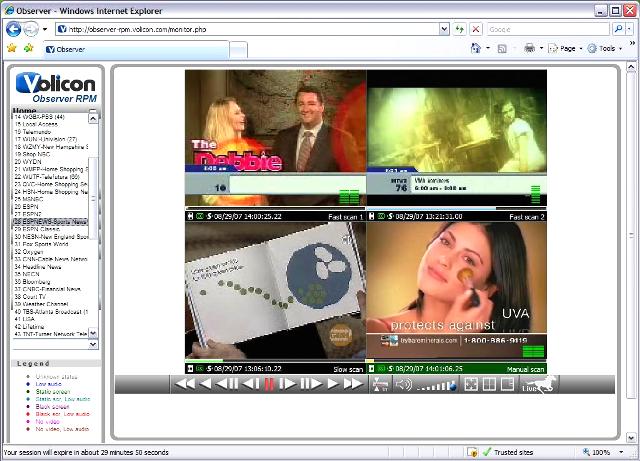
Task: Click the Slow scan status bar save icon
Action: pos(190,369)
